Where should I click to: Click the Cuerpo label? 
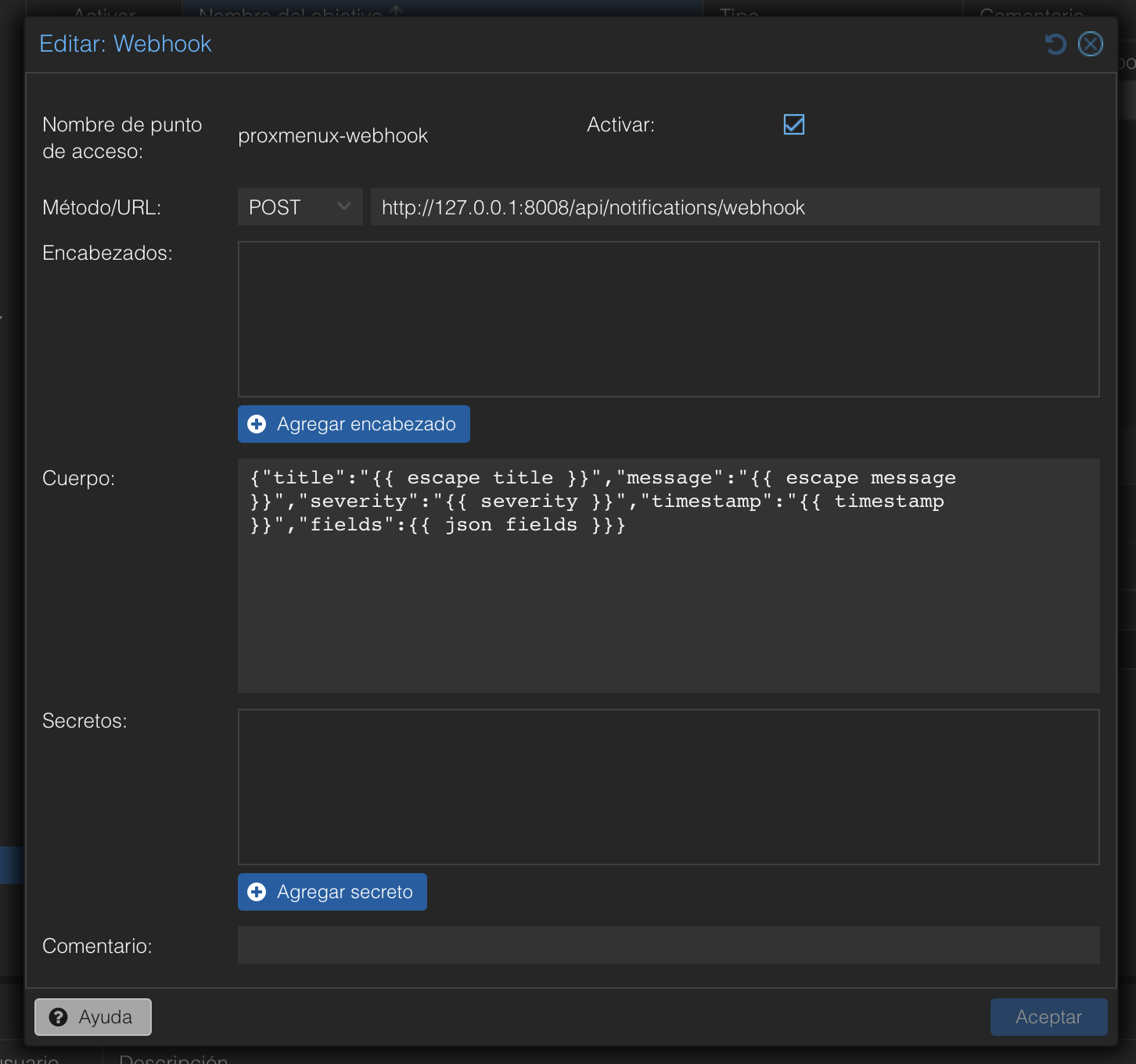78,478
